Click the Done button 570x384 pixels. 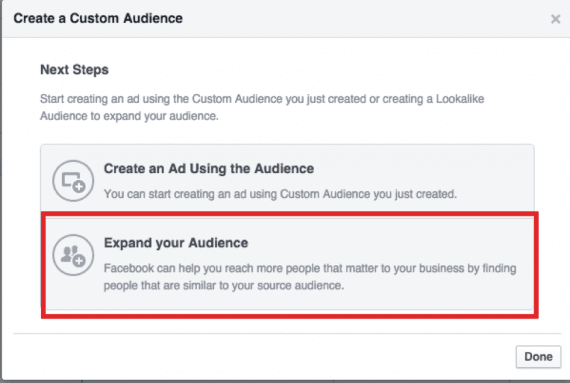coord(538,357)
